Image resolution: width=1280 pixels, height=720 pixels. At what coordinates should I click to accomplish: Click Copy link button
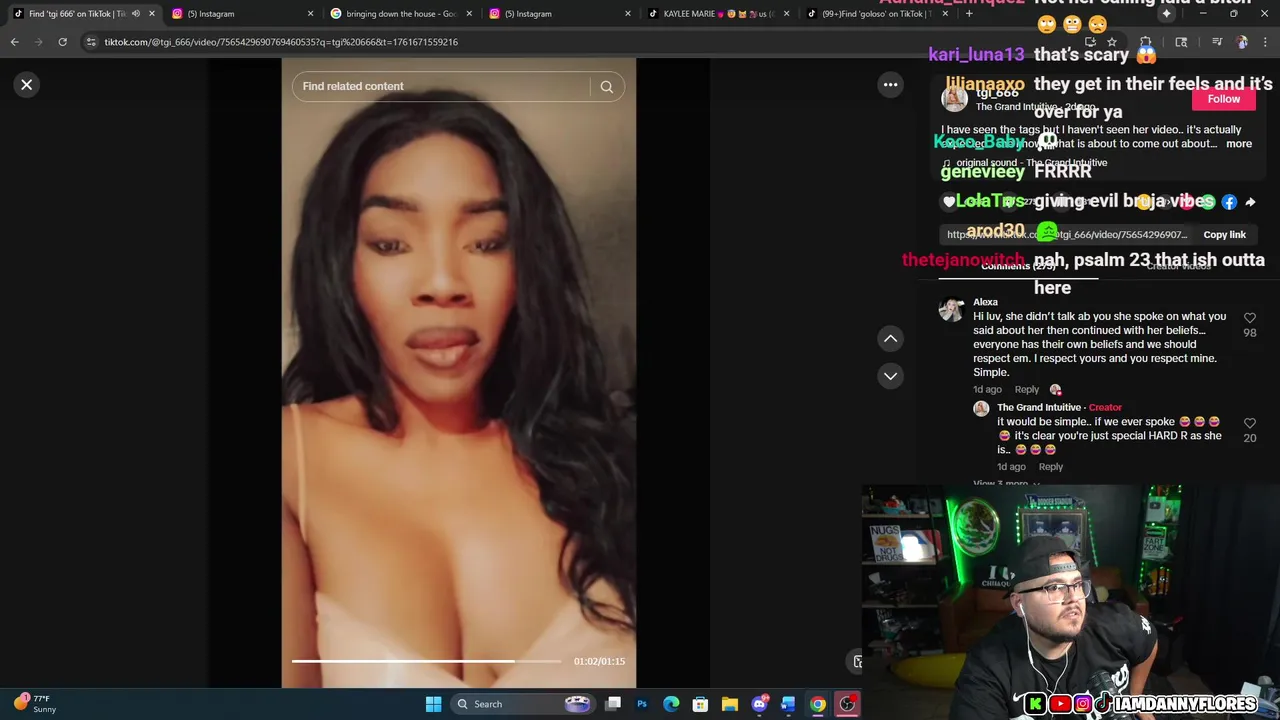point(1224,235)
